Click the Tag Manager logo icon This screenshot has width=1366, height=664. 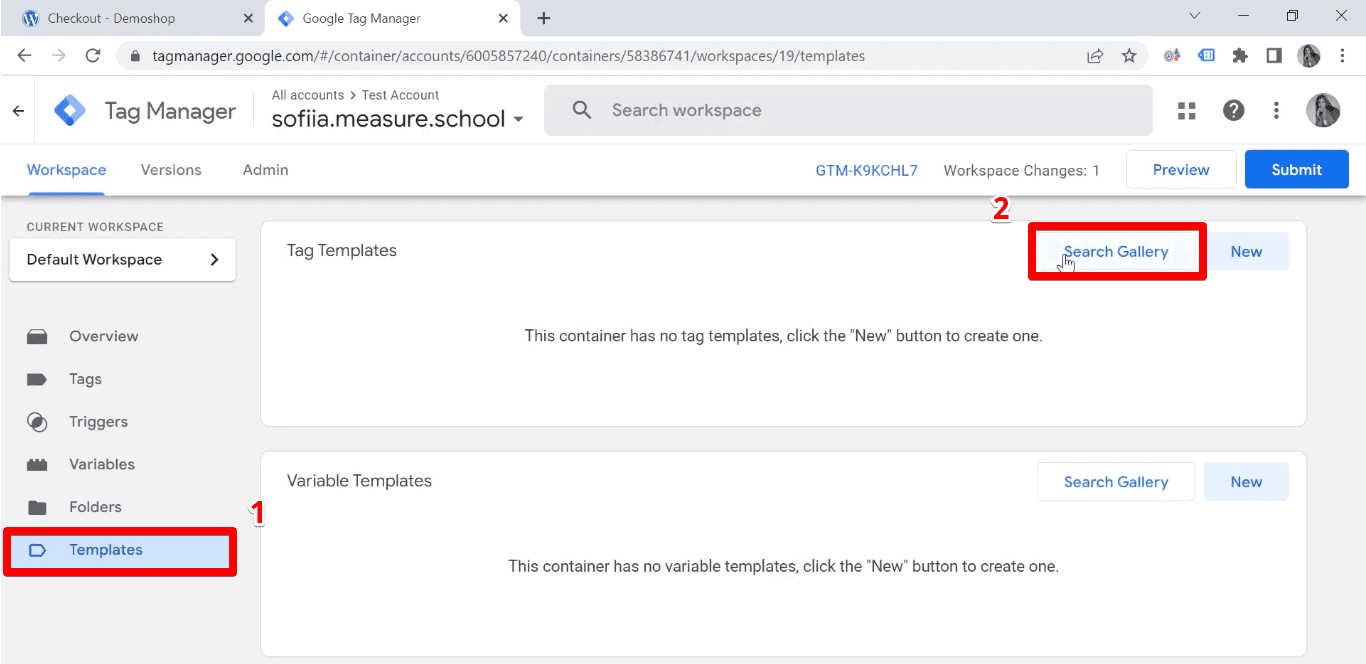click(x=70, y=110)
